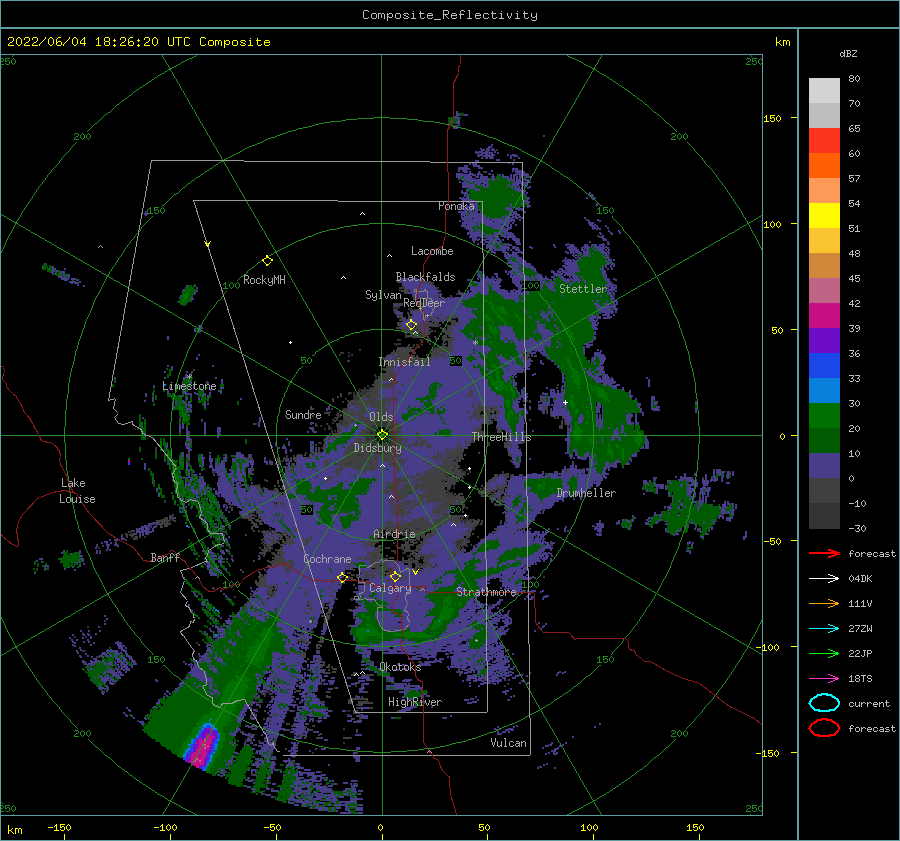Click the white 04DK arrow icon
The image size is (900, 841).
[x=824, y=578]
